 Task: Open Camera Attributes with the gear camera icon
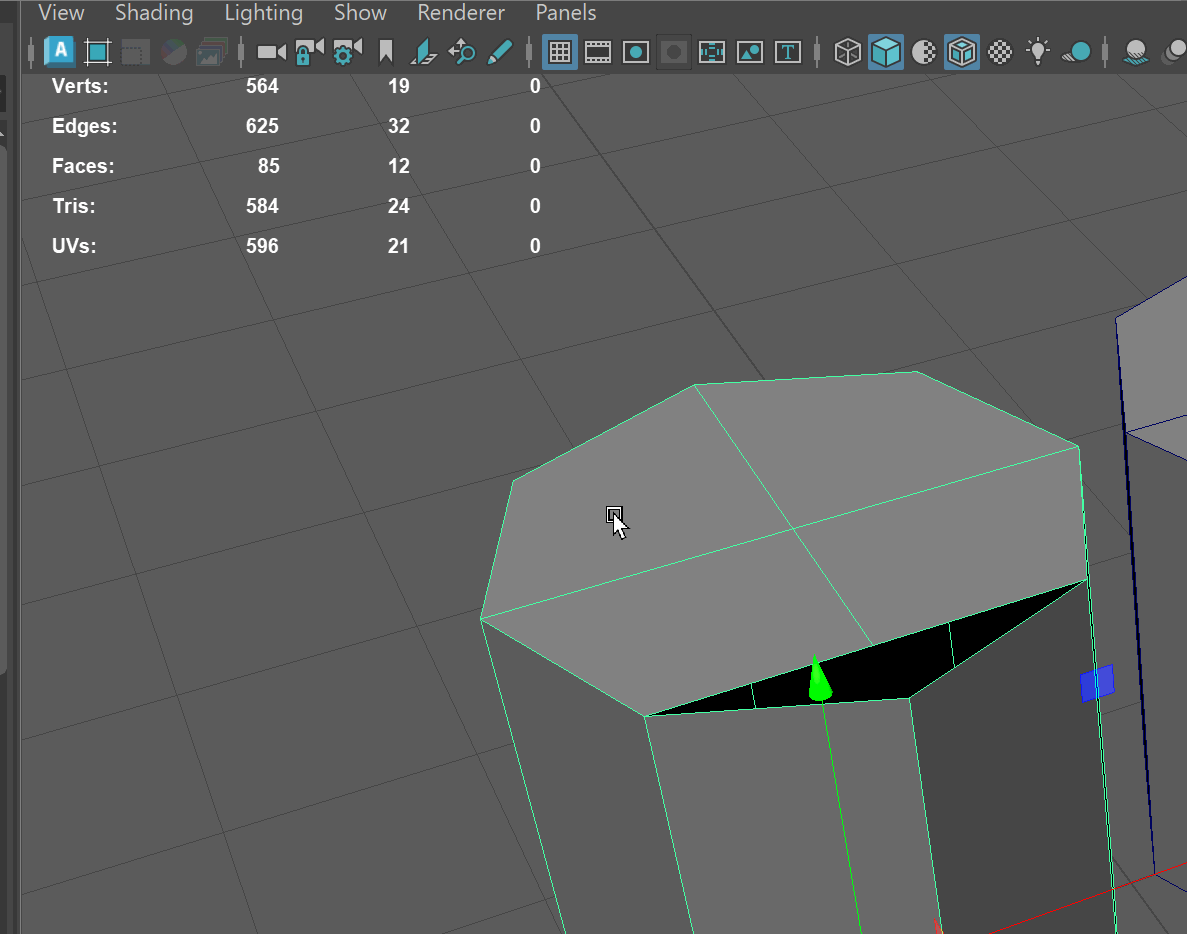[347, 52]
